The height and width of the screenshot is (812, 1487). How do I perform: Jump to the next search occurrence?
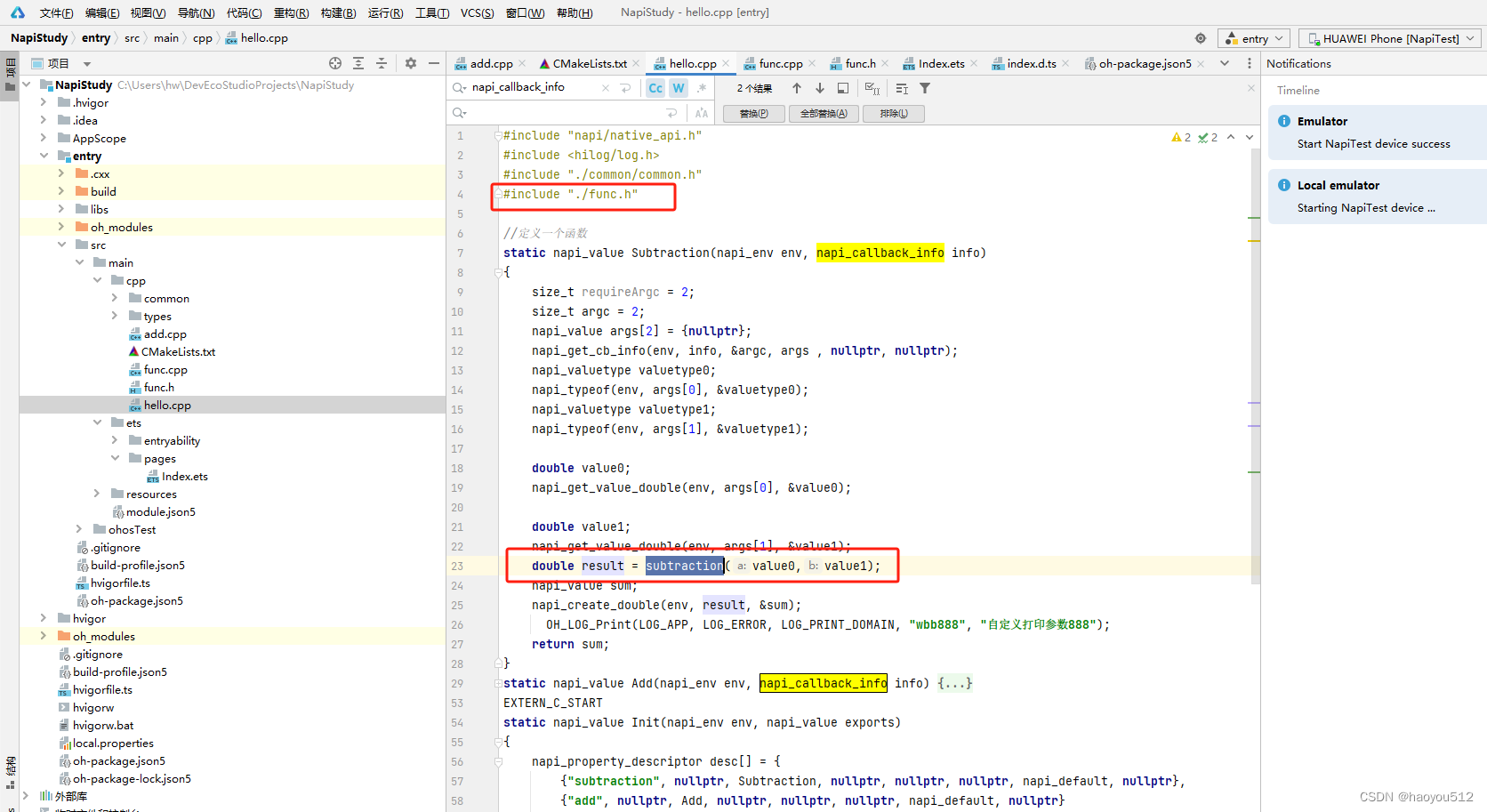click(x=820, y=88)
